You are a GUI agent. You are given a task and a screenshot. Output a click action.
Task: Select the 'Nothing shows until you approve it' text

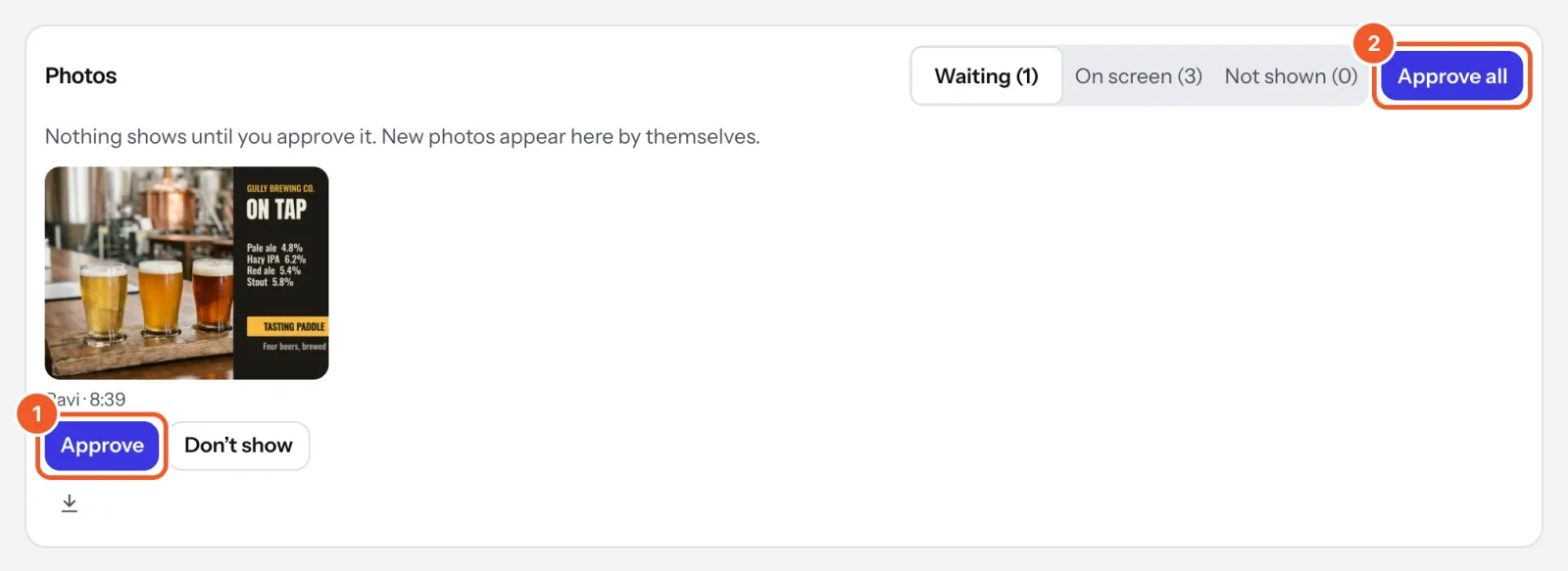coord(210,137)
